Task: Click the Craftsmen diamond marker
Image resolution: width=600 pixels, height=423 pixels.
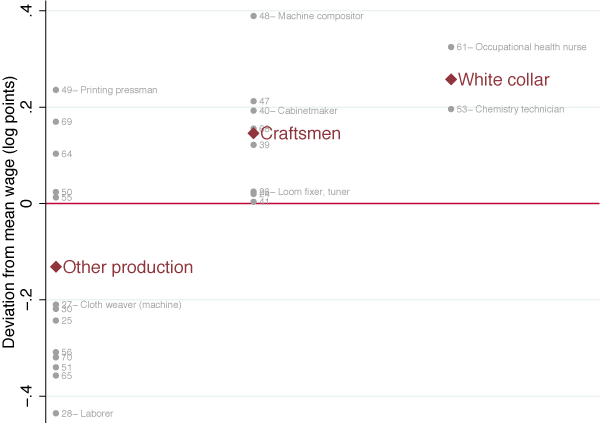Action: [254, 133]
